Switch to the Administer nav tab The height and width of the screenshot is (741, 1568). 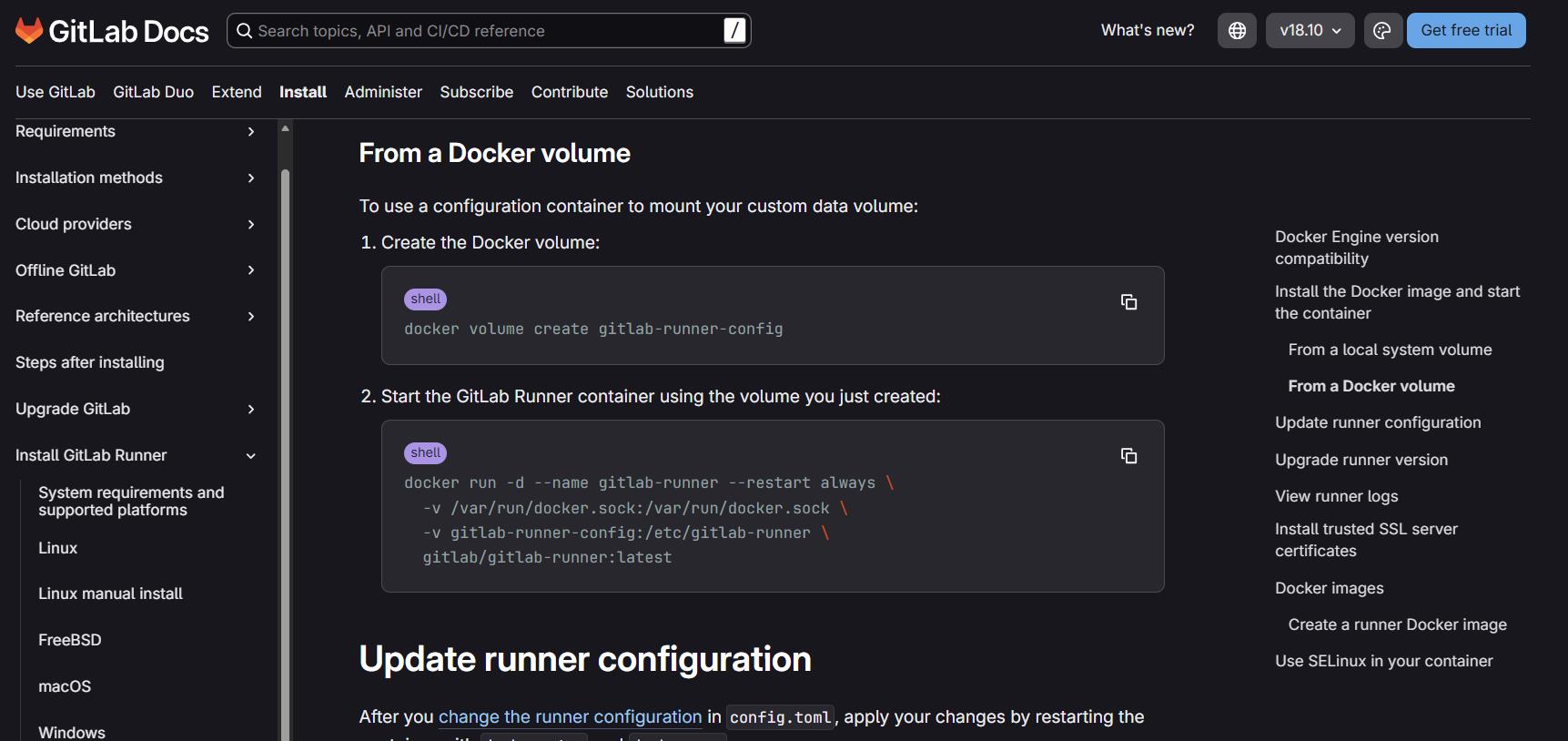pyautogui.click(x=383, y=92)
